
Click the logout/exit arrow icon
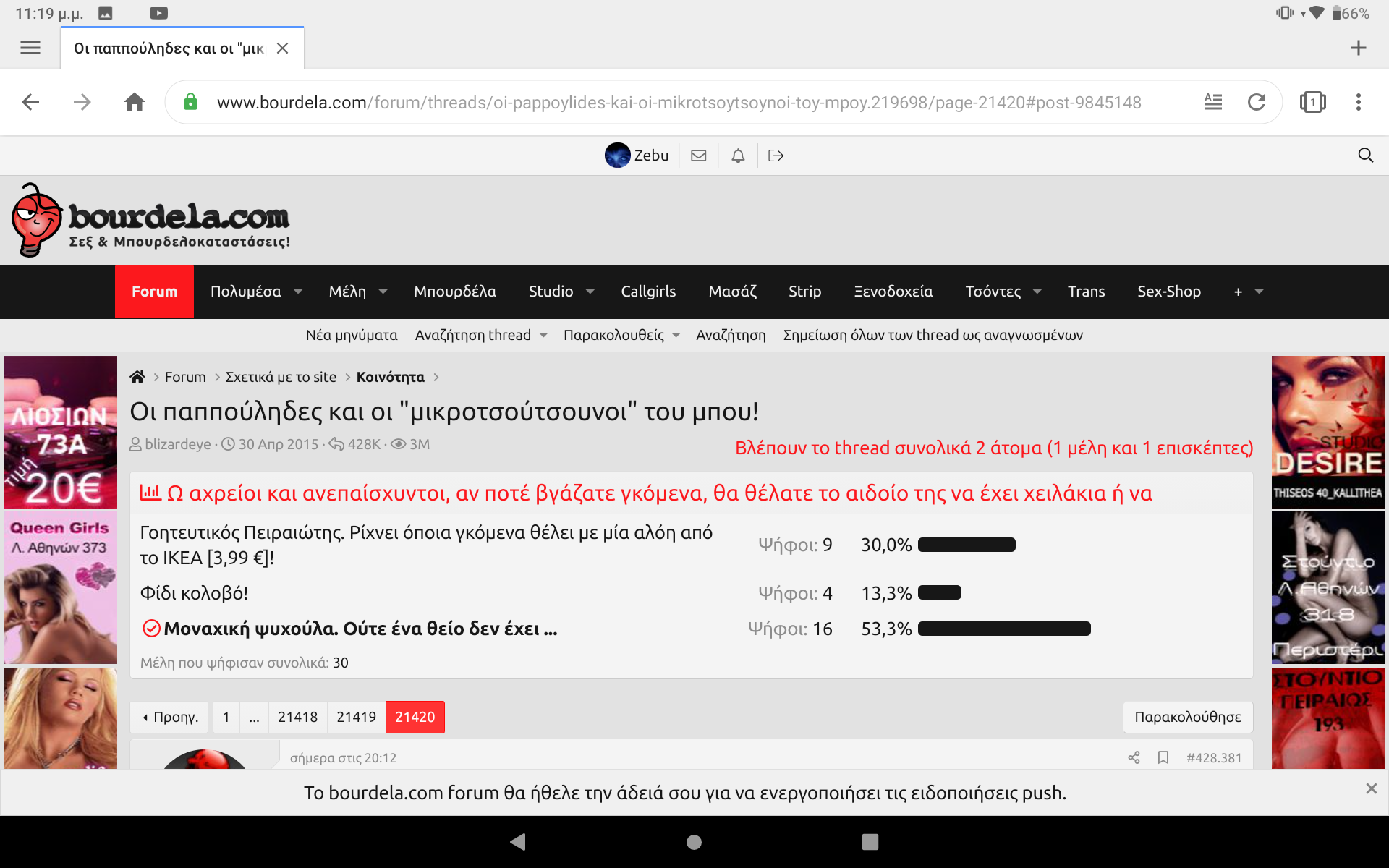coord(776,155)
